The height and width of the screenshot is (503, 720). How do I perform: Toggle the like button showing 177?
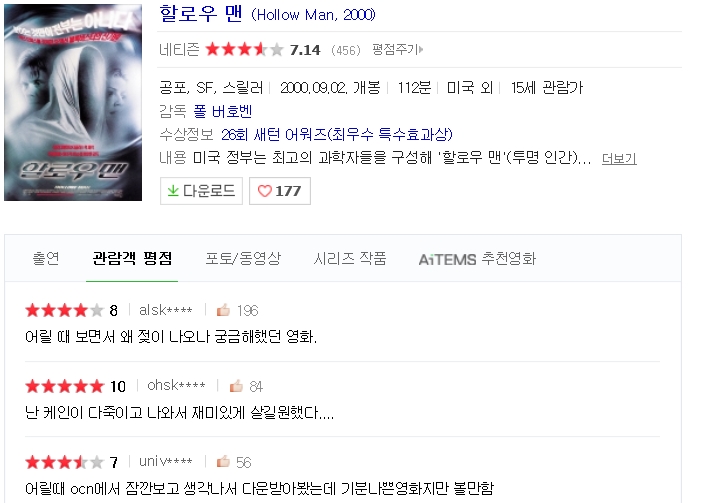tap(280, 191)
